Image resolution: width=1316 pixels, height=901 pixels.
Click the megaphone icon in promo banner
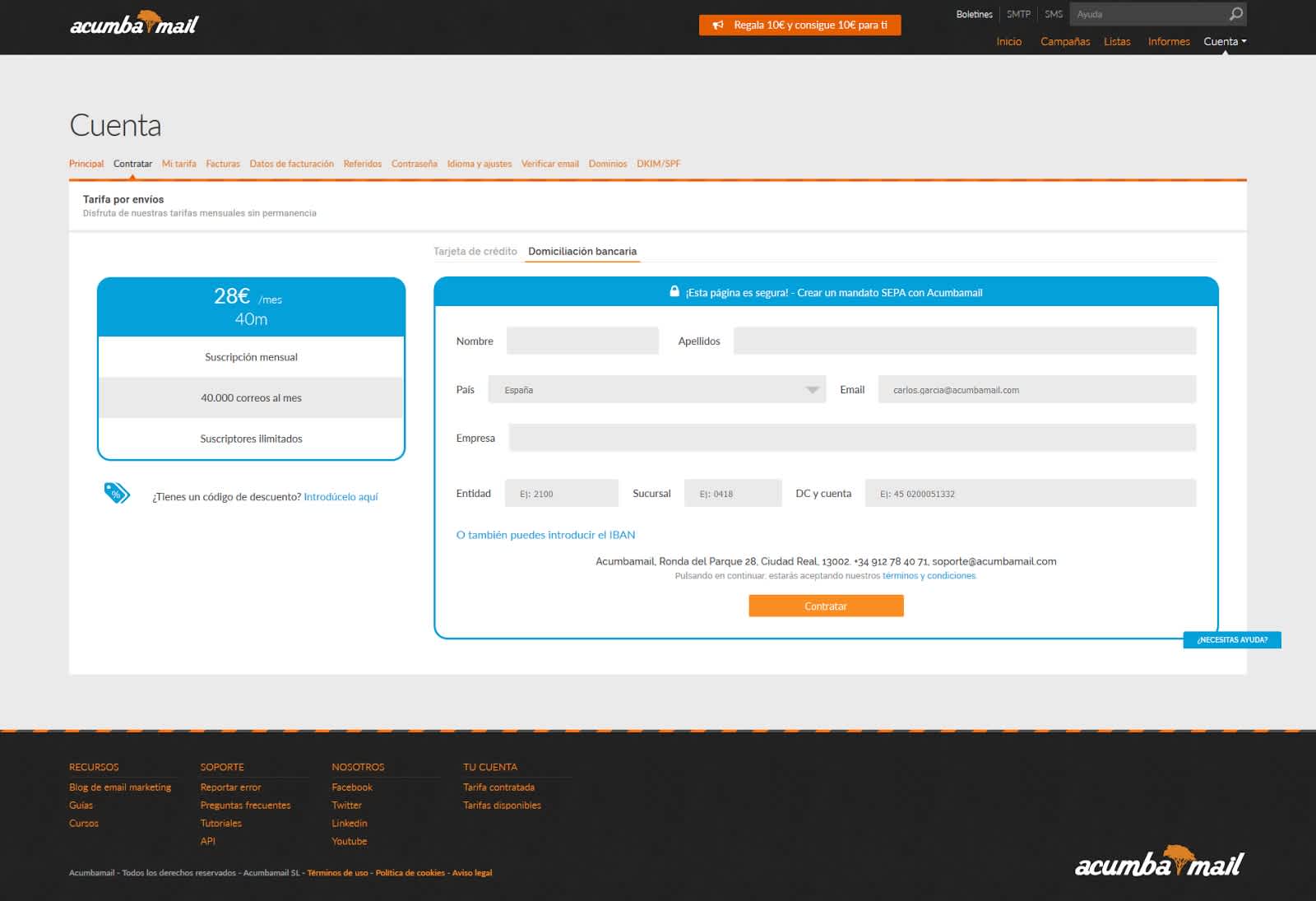718,26
